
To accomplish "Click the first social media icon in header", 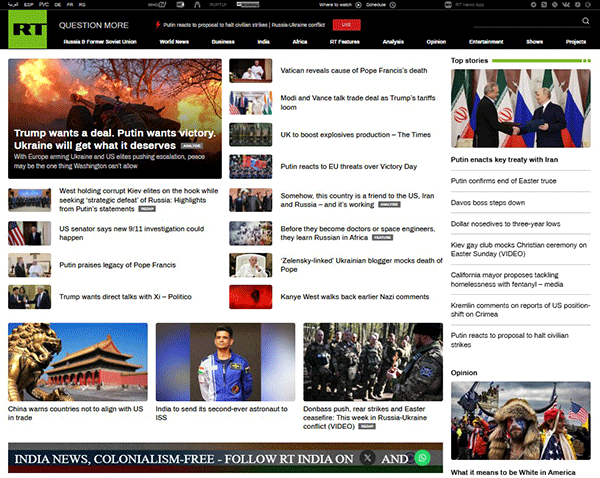I will point(533,5).
